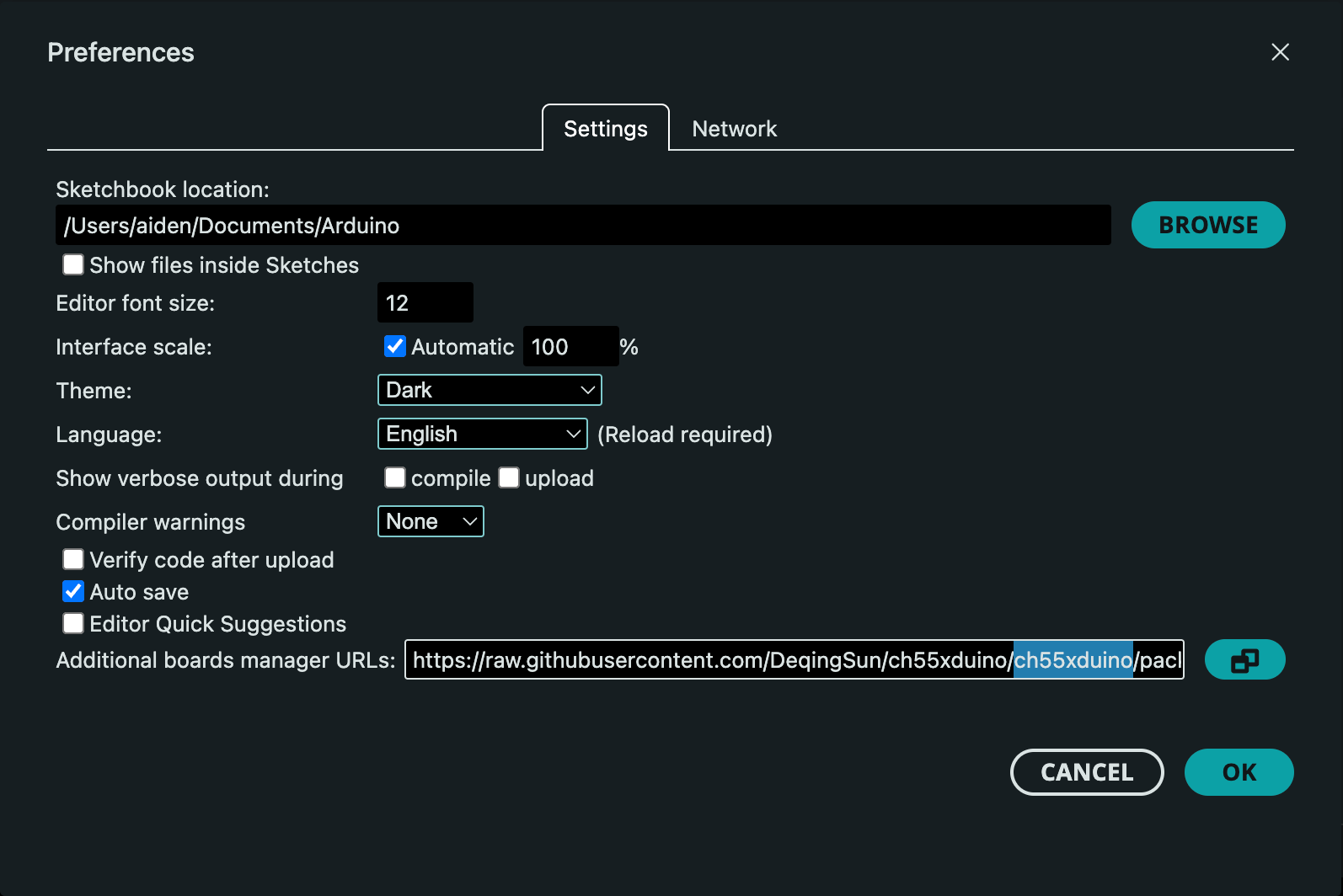Viewport: 1343px width, 896px height.
Task: Open the Compiler warnings dropdown
Action: coord(431,521)
